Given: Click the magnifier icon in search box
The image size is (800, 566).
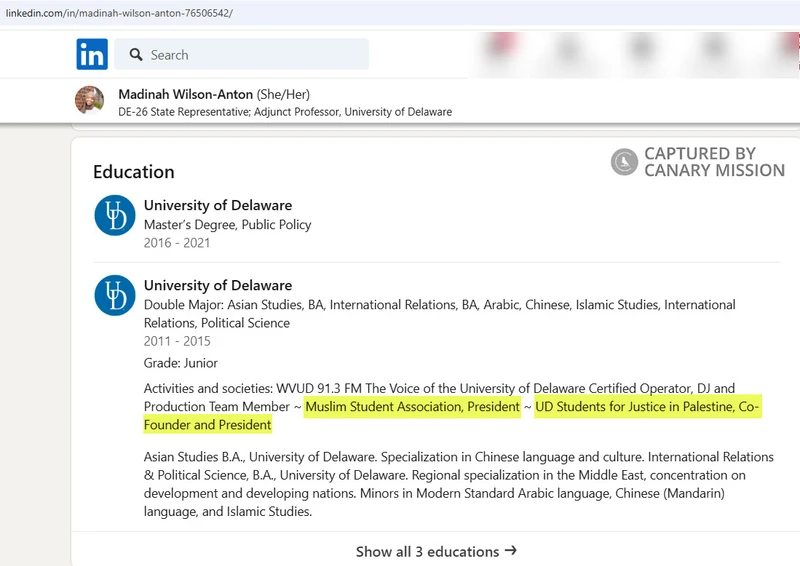Looking at the screenshot, I should [136, 55].
